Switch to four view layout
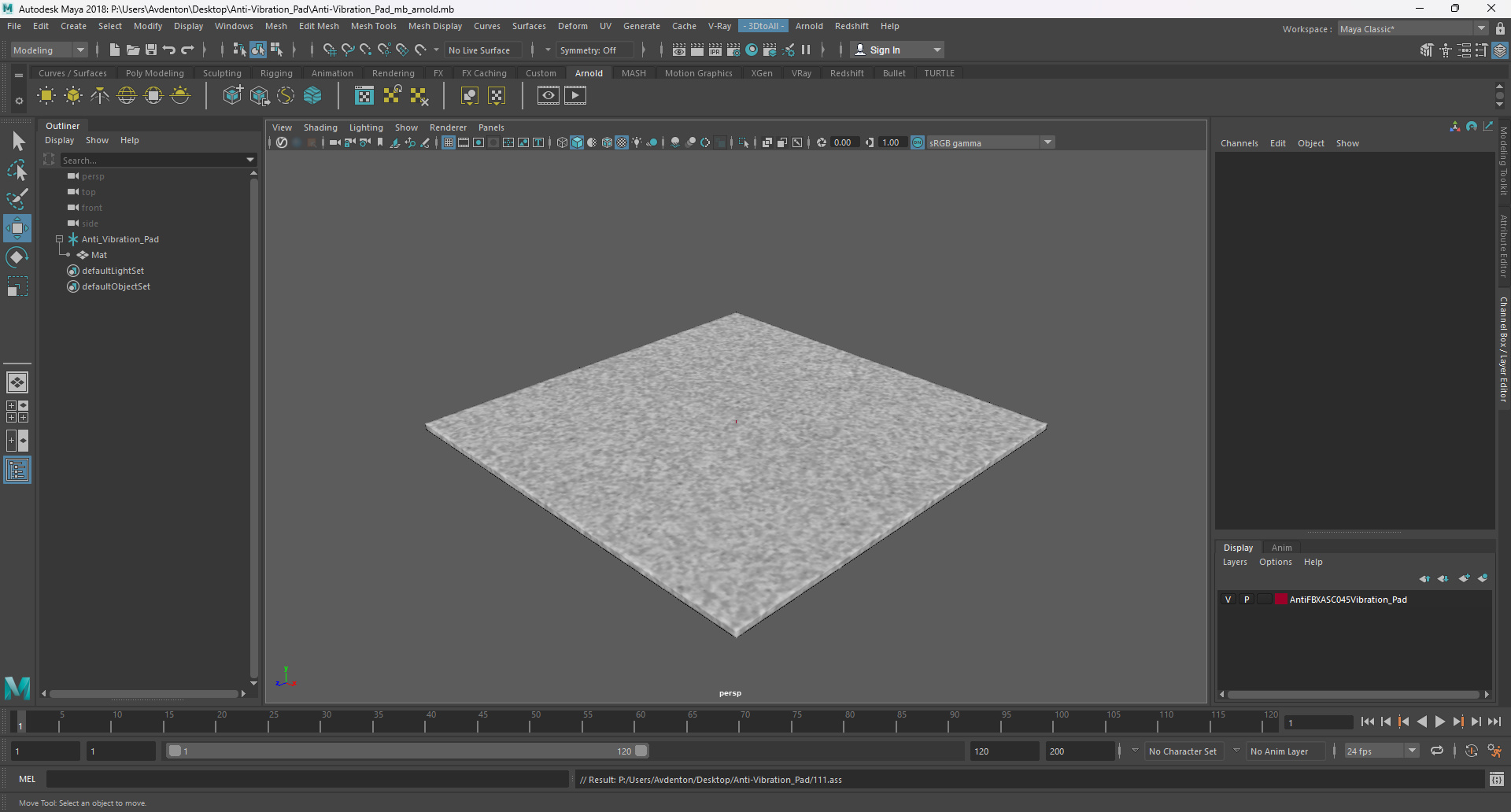Viewport: 1511px width, 812px height. pos(17,412)
